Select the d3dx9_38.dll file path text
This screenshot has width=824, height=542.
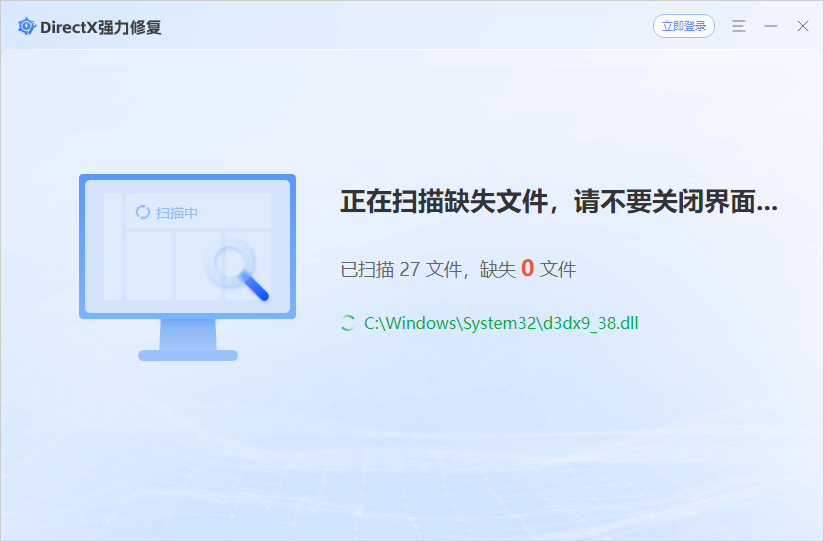[501, 323]
